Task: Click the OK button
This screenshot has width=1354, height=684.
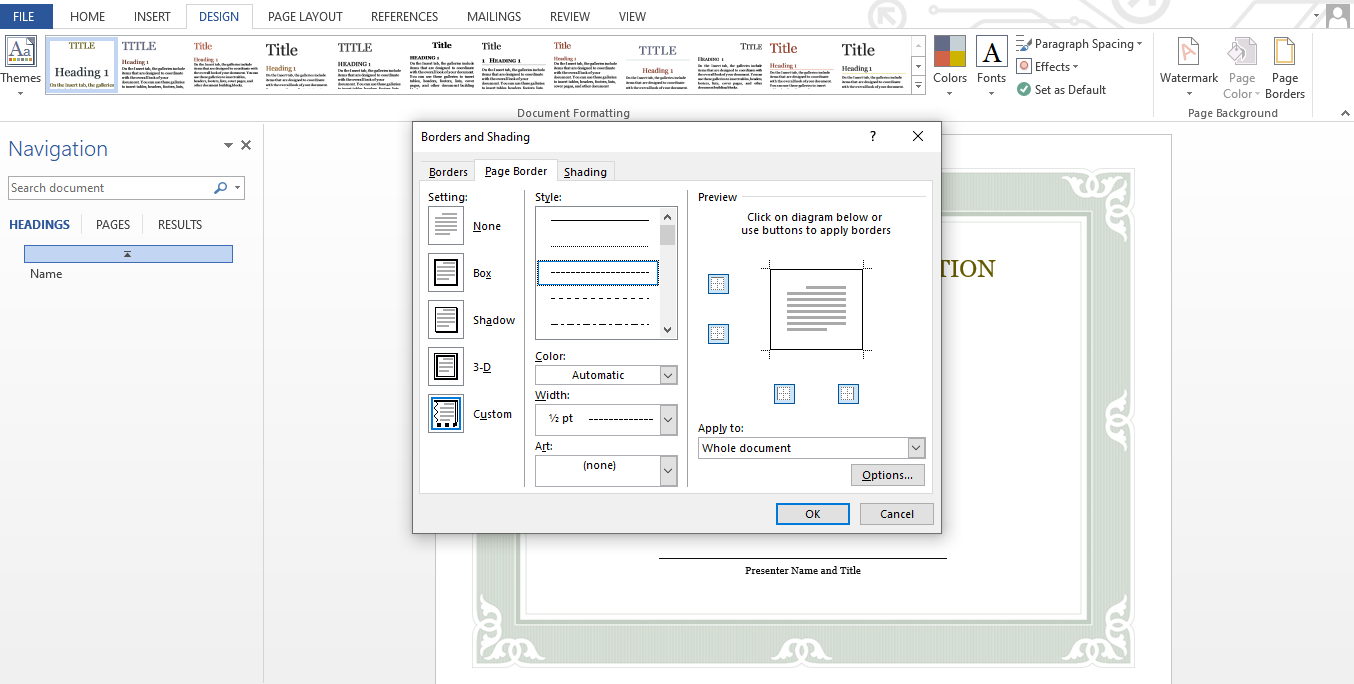Action: [x=812, y=514]
